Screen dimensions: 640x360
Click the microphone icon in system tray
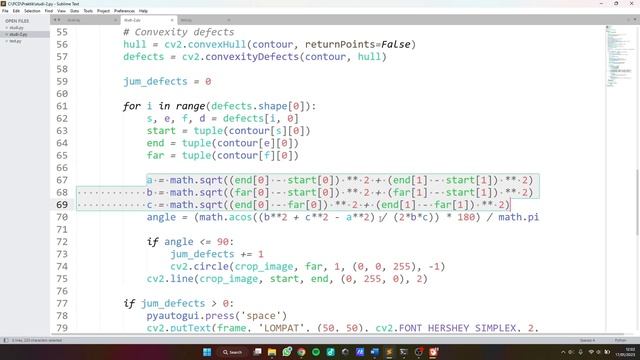pyautogui.click(x=580, y=352)
